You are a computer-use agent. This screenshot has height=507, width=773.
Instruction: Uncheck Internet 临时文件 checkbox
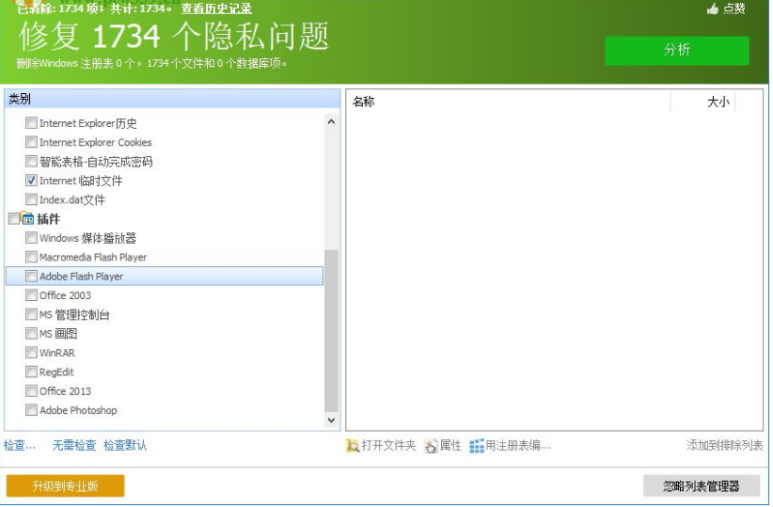(31, 181)
